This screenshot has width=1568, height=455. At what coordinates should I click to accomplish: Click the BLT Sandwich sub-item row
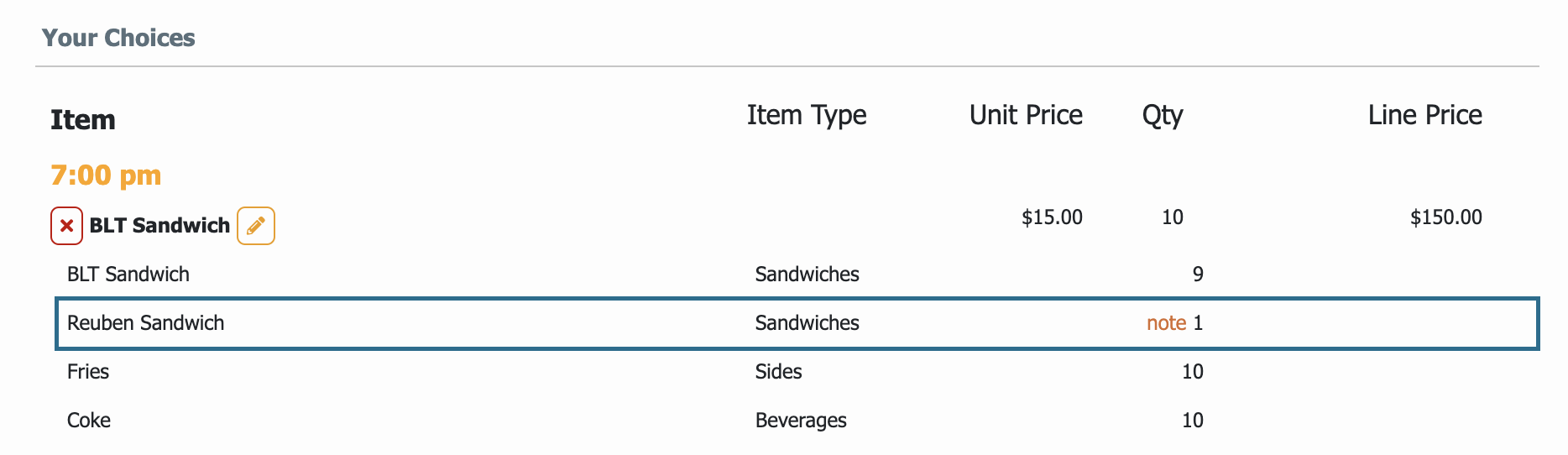[x=797, y=275]
